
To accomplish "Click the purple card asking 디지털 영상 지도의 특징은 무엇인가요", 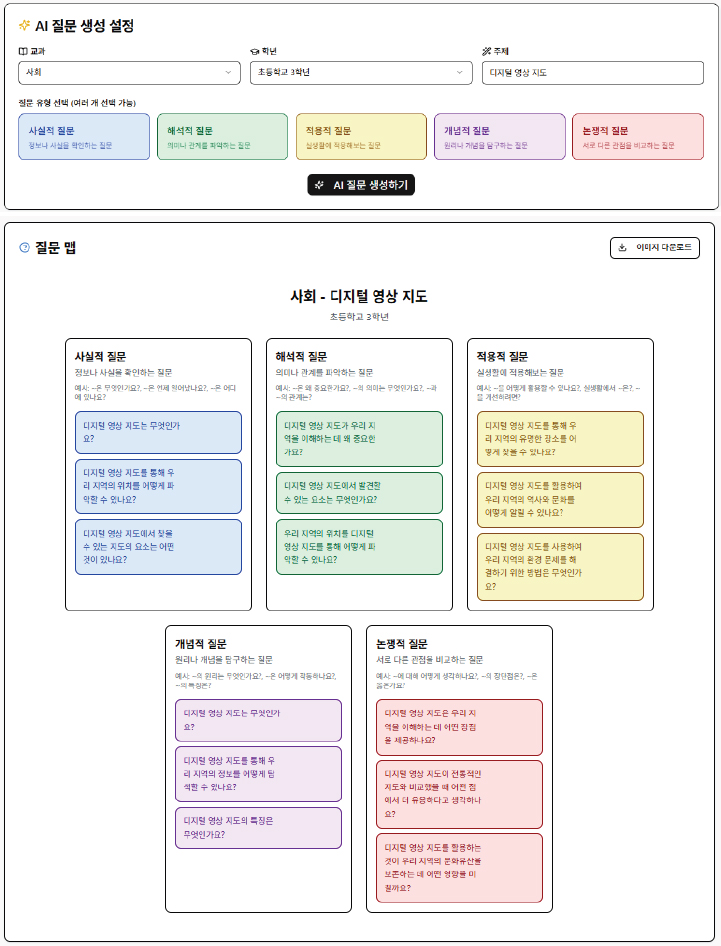I will 258,828.
